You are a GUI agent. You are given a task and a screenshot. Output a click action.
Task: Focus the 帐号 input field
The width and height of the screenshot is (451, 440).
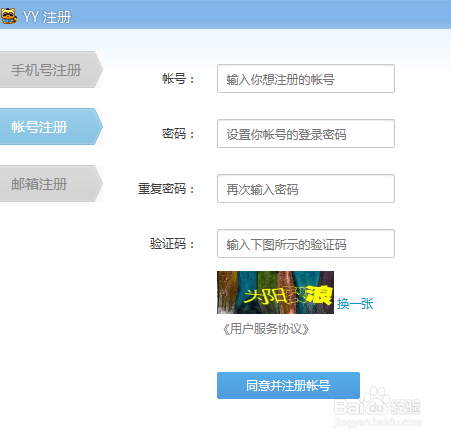[x=306, y=79]
